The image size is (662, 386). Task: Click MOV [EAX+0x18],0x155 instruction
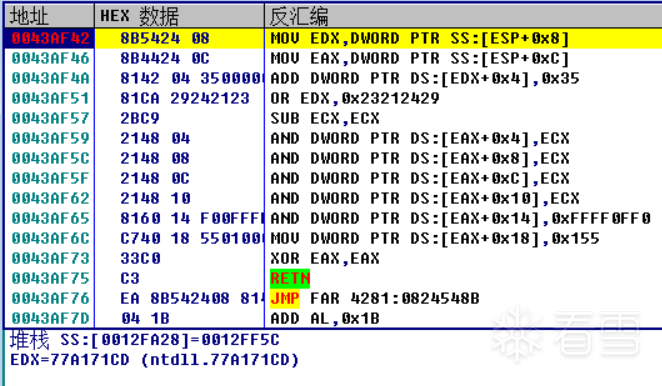435,238
